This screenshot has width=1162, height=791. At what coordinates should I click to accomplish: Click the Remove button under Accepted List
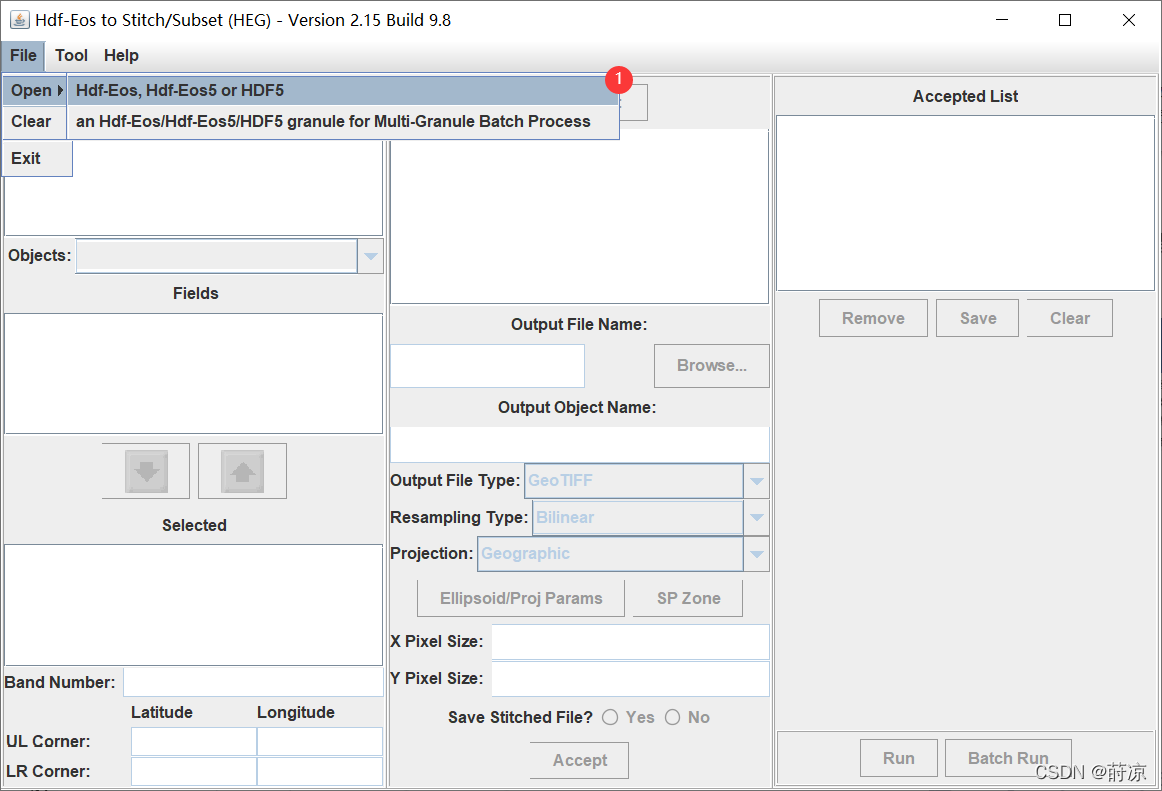click(873, 318)
